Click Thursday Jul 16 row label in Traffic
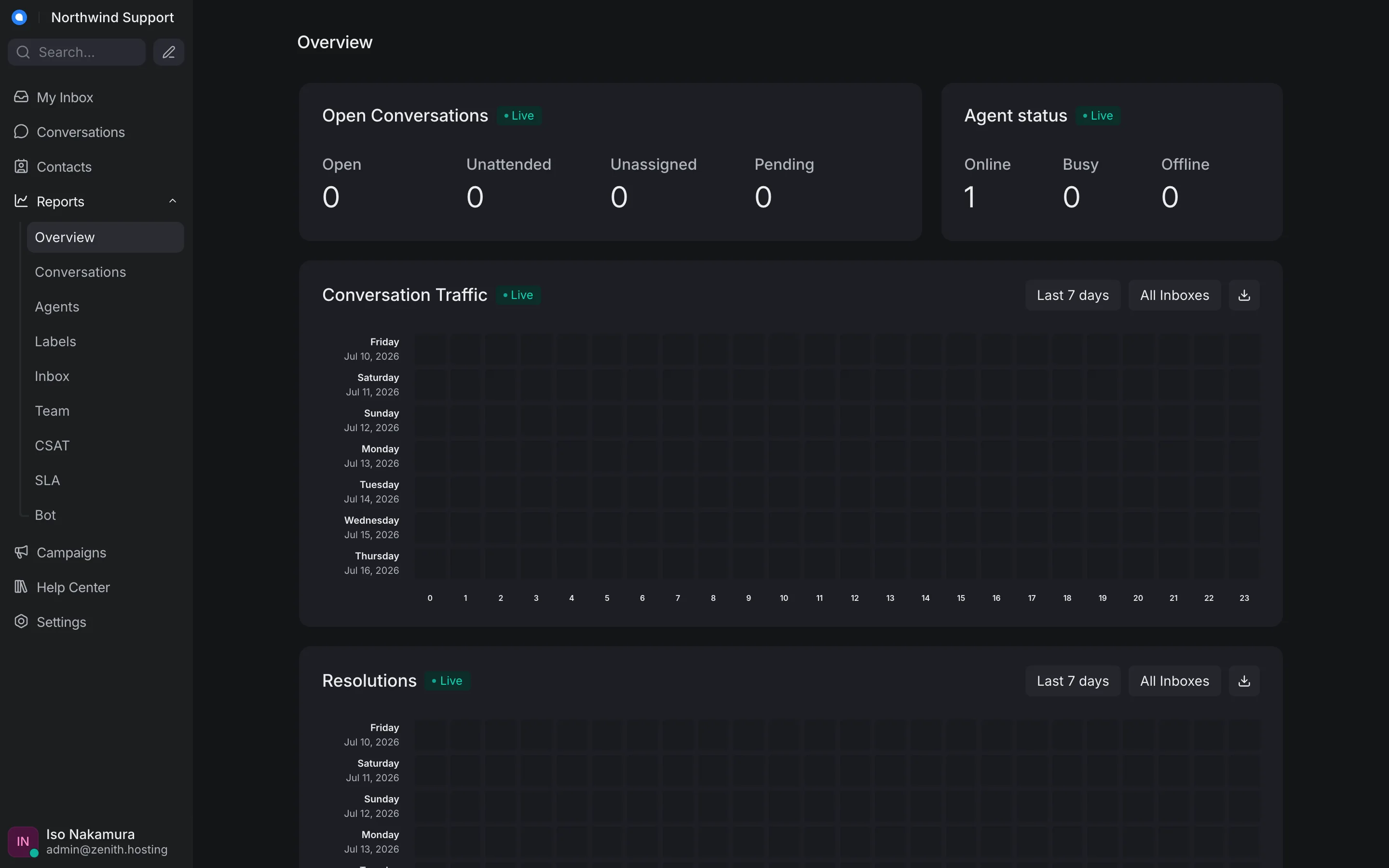The height and width of the screenshot is (868, 1389). (371, 563)
